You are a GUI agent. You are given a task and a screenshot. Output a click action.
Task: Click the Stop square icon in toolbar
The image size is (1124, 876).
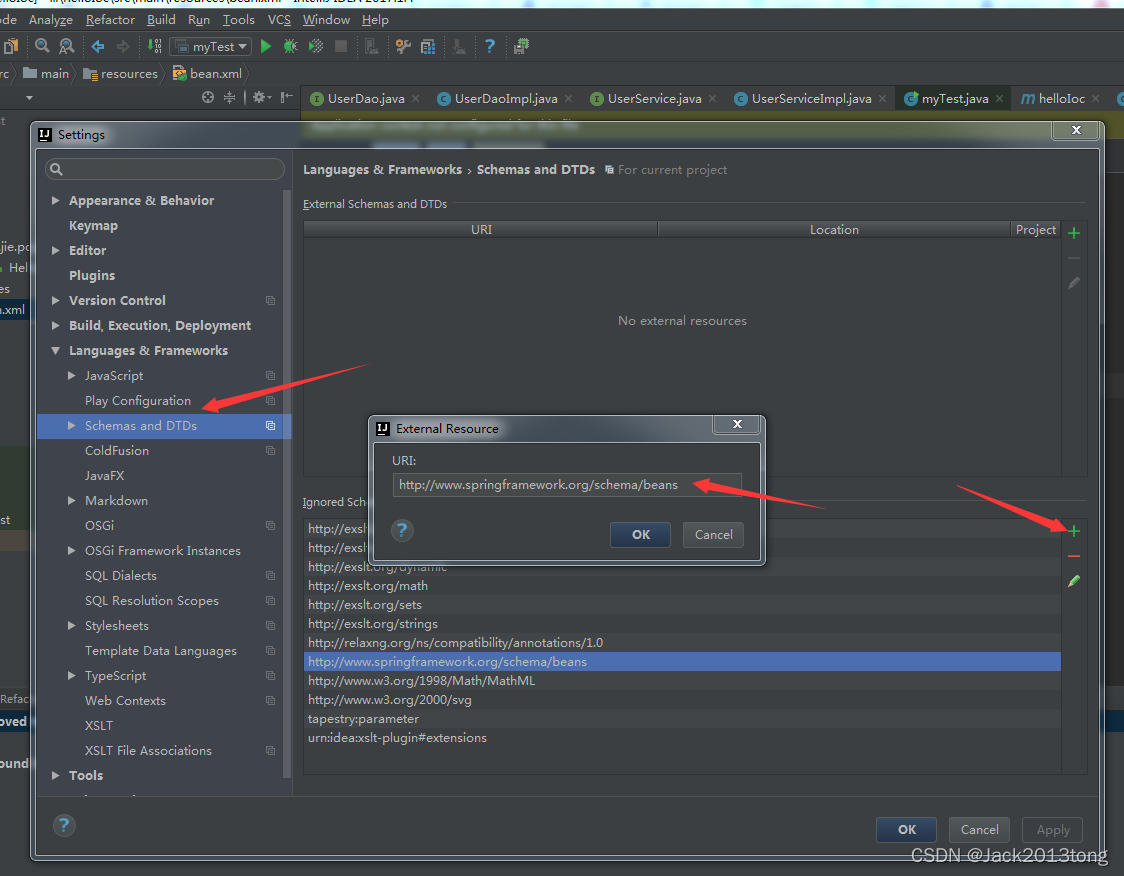point(341,47)
